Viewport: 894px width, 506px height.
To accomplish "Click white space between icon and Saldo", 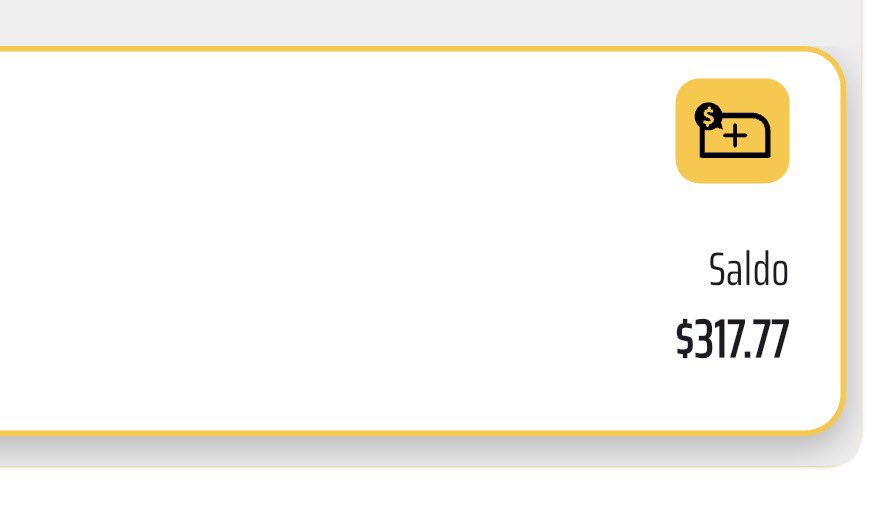I will (733, 217).
